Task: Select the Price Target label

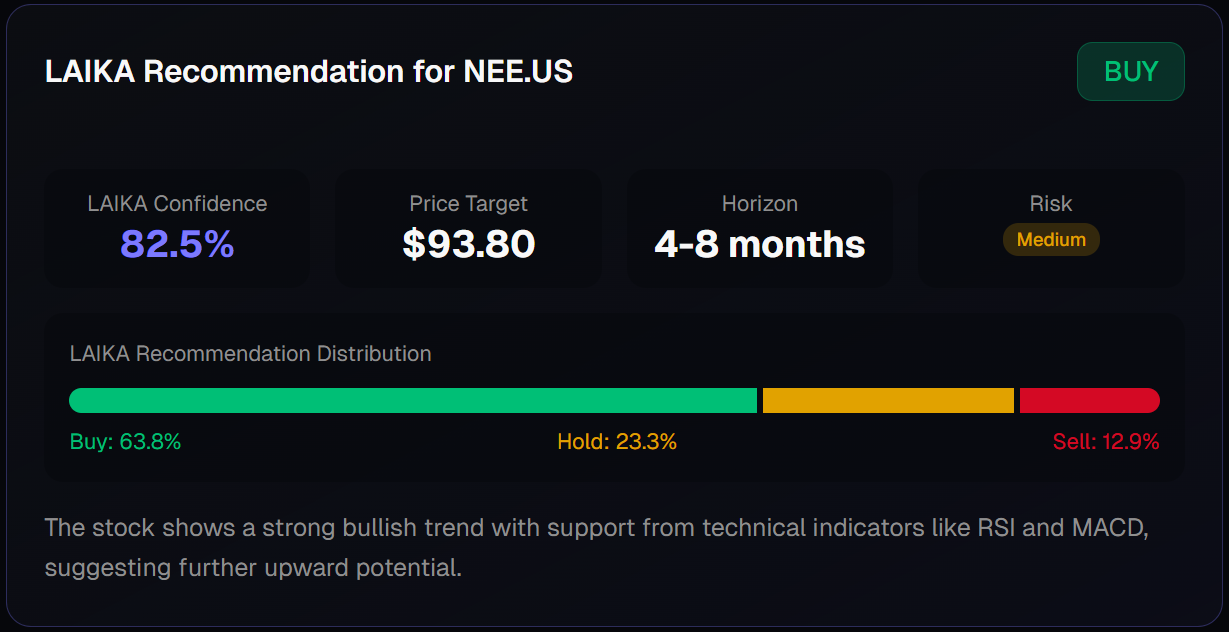Action: click(x=468, y=204)
